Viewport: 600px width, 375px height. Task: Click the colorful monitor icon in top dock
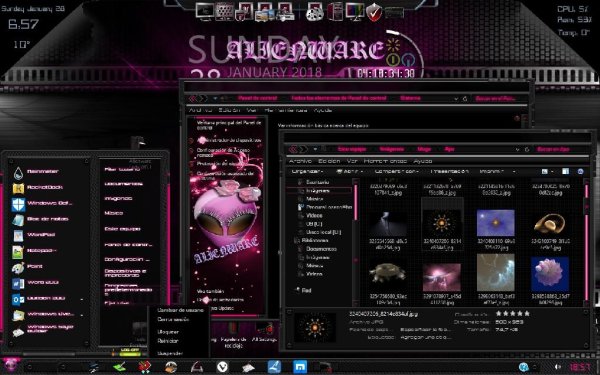point(355,11)
